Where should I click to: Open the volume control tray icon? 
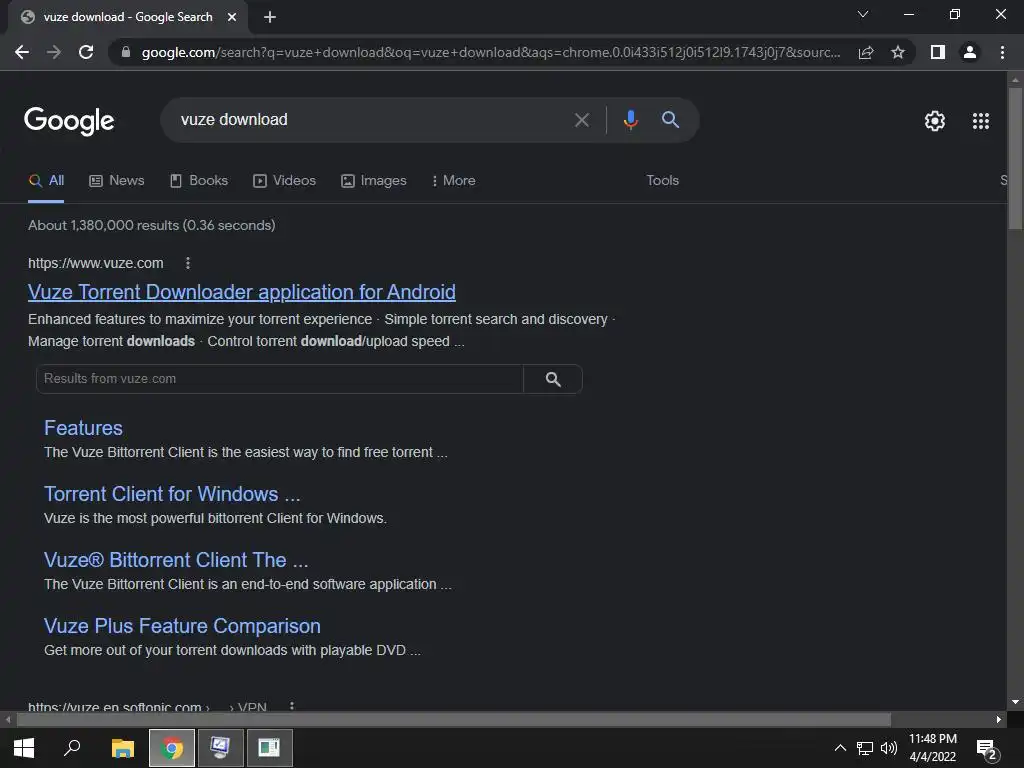[x=888, y=748]
